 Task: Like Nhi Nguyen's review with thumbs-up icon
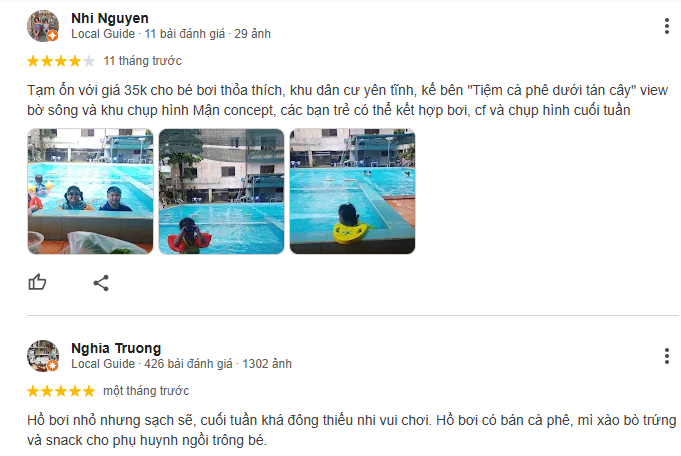(37, 282)
